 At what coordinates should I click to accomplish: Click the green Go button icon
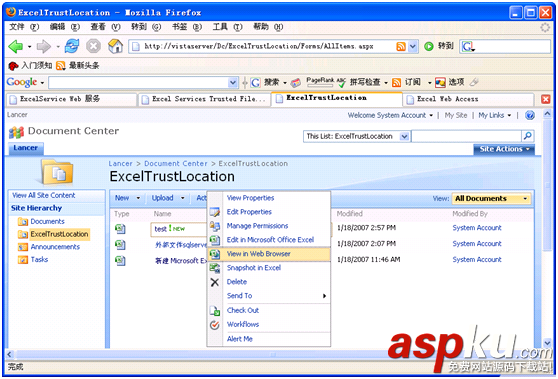pyautogui.click(x=429, y=46)
